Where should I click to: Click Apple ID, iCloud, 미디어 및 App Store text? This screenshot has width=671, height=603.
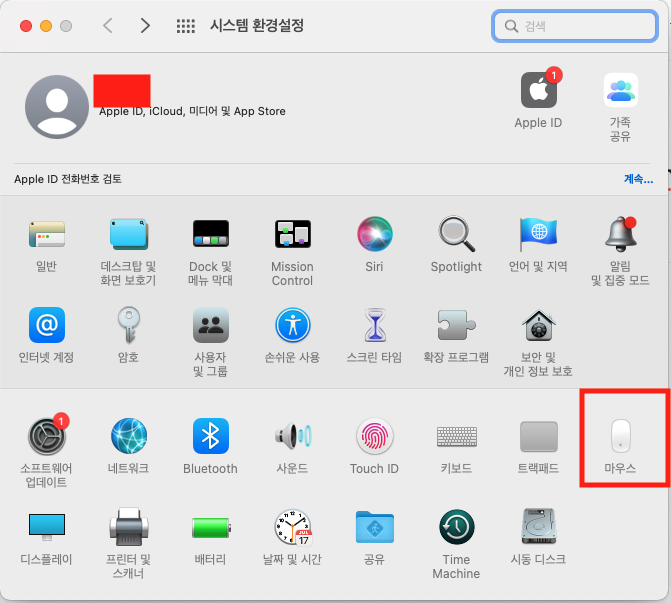(x=192, y=111)
